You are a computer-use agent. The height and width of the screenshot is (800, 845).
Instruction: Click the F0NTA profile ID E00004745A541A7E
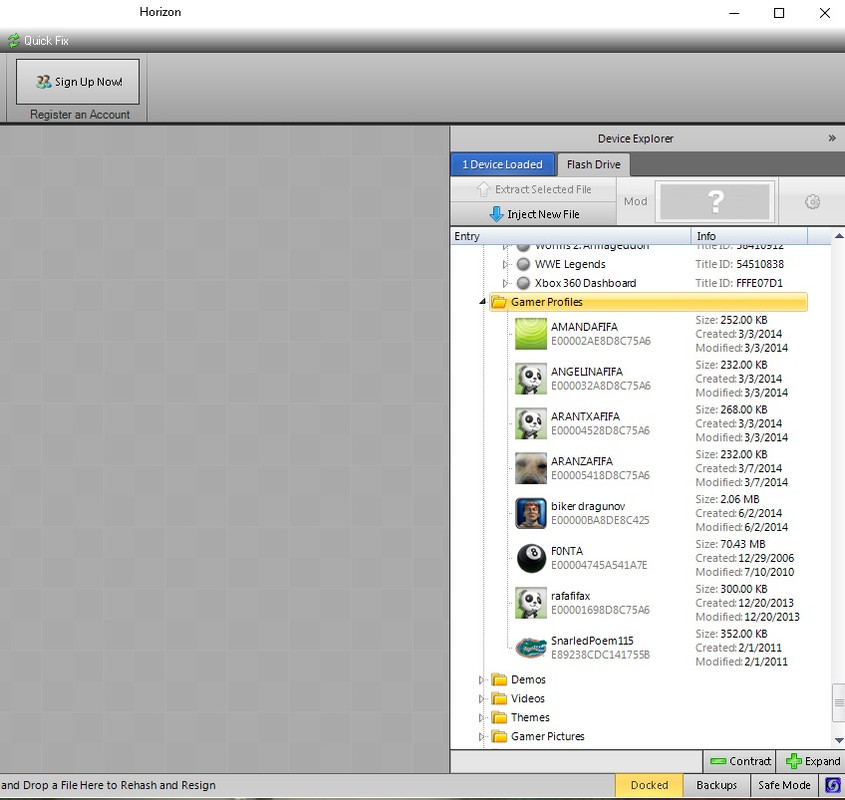599,565
